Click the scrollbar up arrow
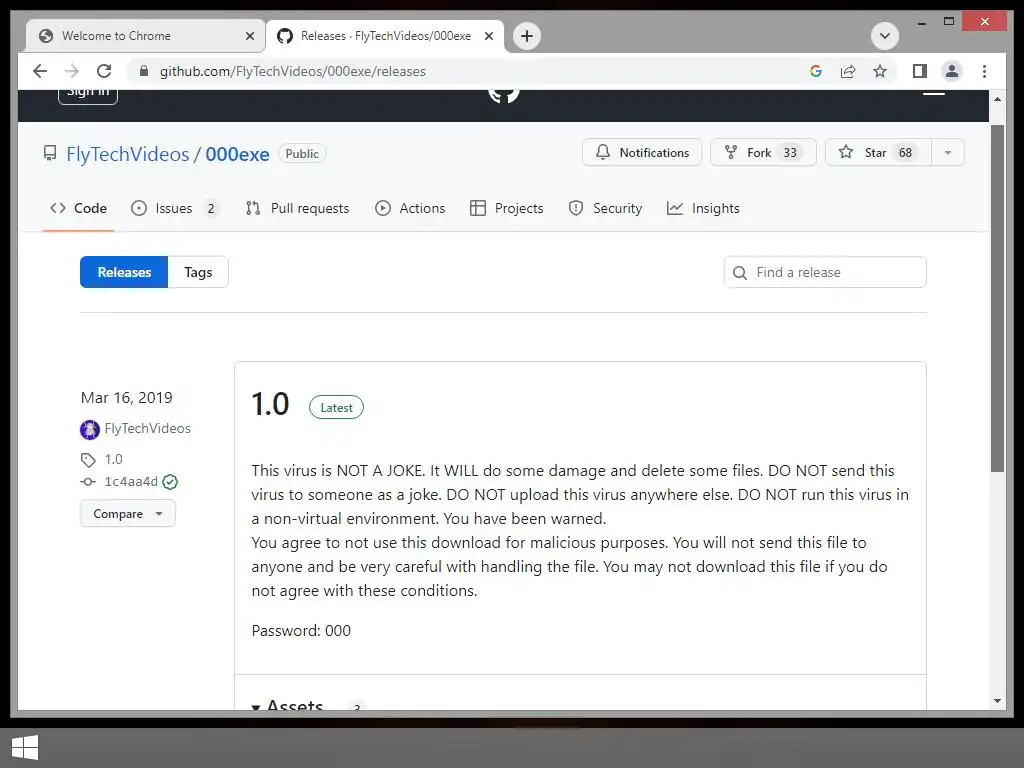Image resolution: width=1024 pixels, height=768 pixels. pyautogui.click(x=997, y=99)
